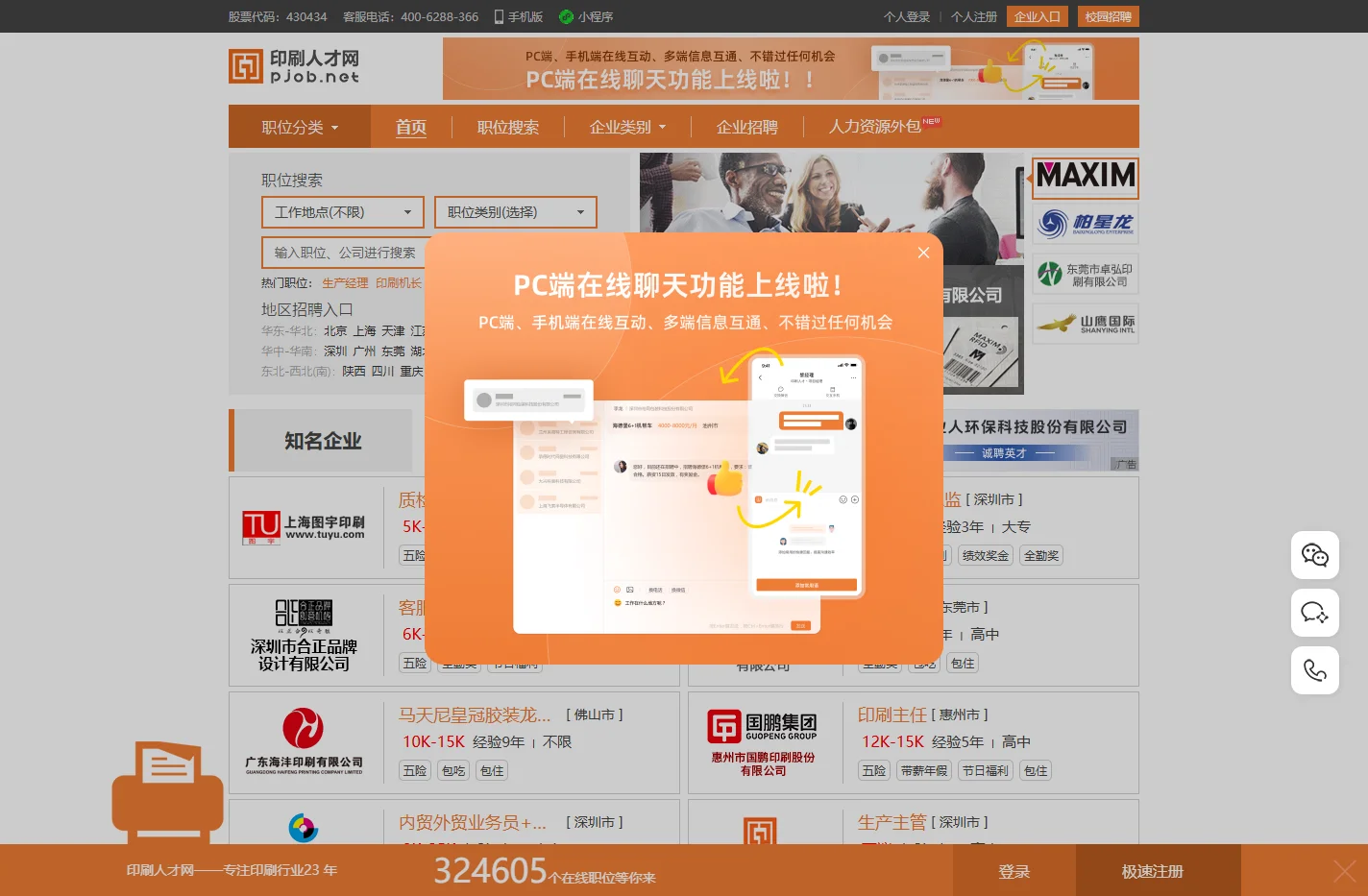The height and width of the screenshot is (896, 1368).
Task: Open 东莞市卓弘印刷有限公司 logo link
Action: 1086,275
